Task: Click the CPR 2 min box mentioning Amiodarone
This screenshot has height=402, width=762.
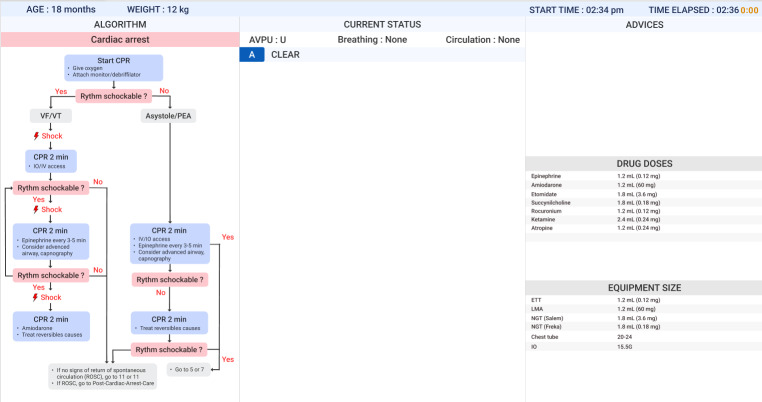Action: tap(51, 326)
